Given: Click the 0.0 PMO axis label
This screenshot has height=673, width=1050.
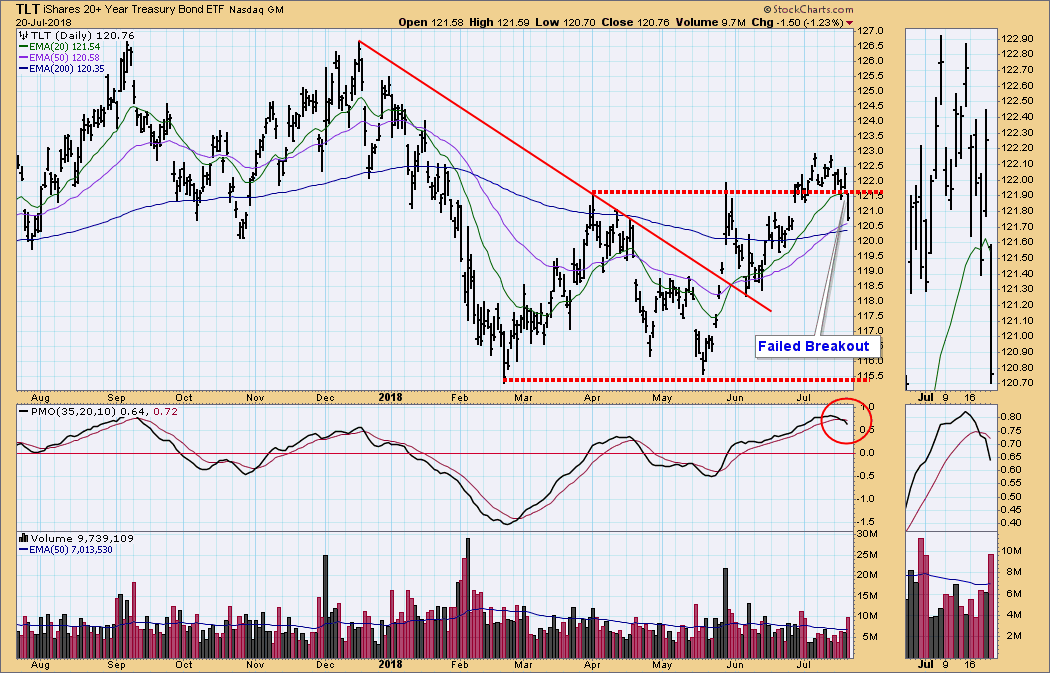Looking at the screenshot, I should (x=867, y=453).
